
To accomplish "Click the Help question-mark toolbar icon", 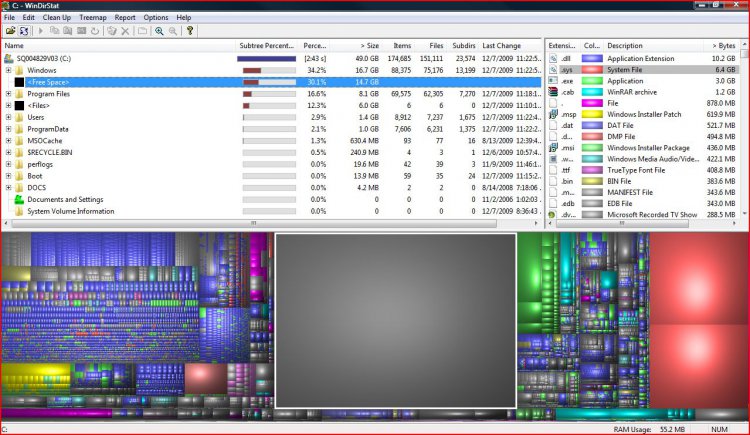I will pos(190,31).
